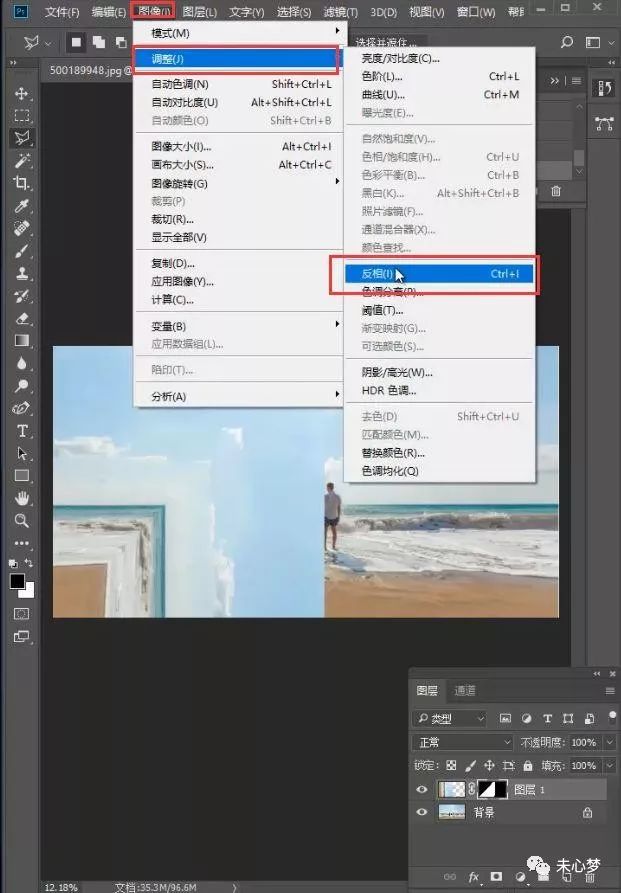Select the Brush tool
Viewport: 621px width, 893px height.
pos(22,251)
